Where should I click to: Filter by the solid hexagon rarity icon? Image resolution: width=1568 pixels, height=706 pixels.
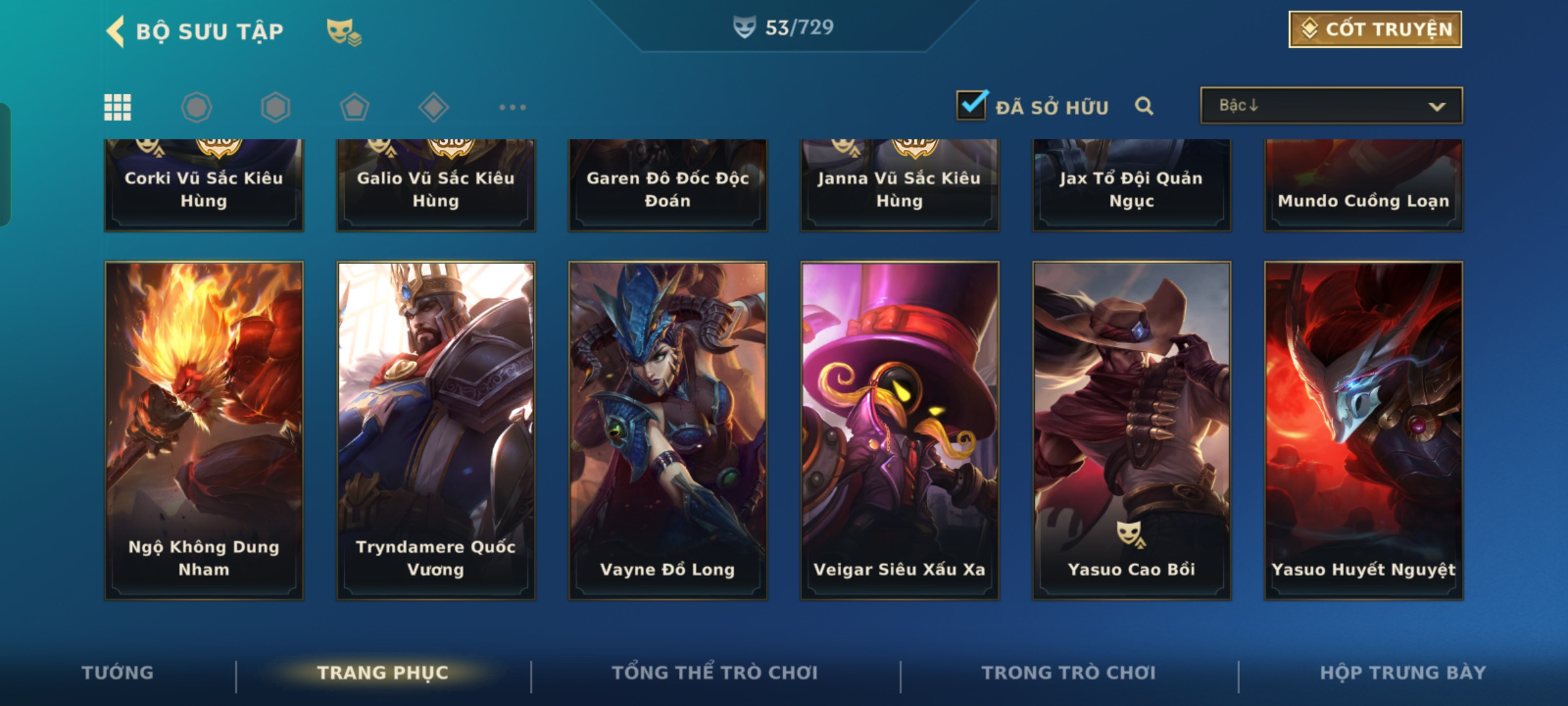click(276, 107)
